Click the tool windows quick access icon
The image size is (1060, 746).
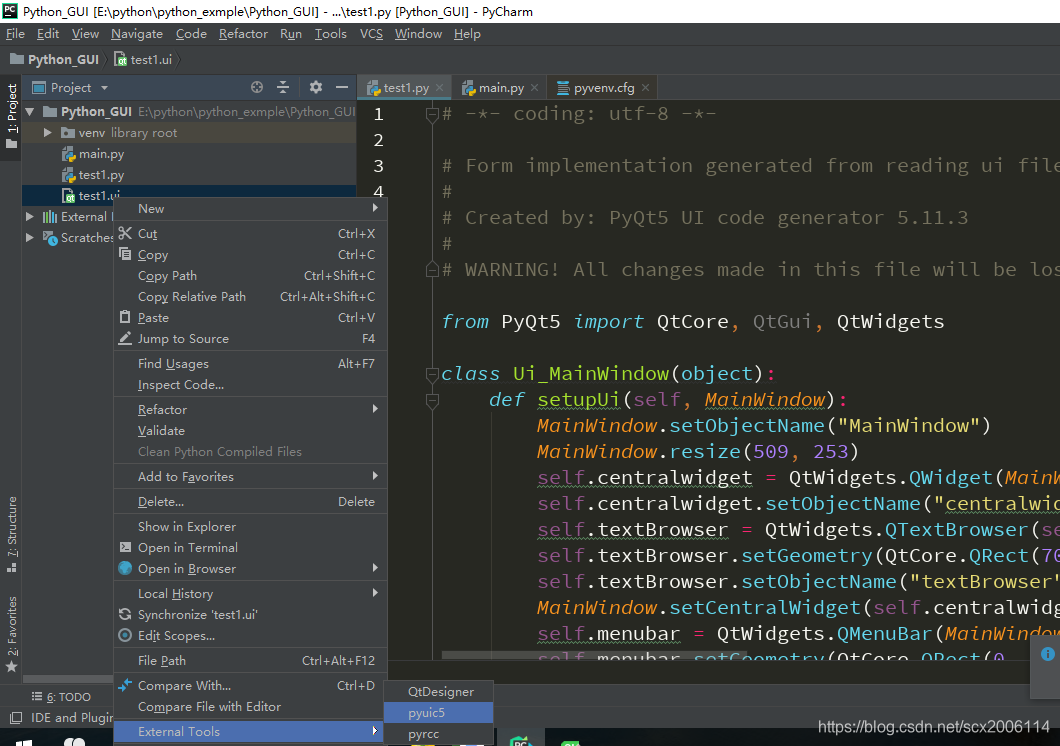pyautogui.click(x=16, y=718)
